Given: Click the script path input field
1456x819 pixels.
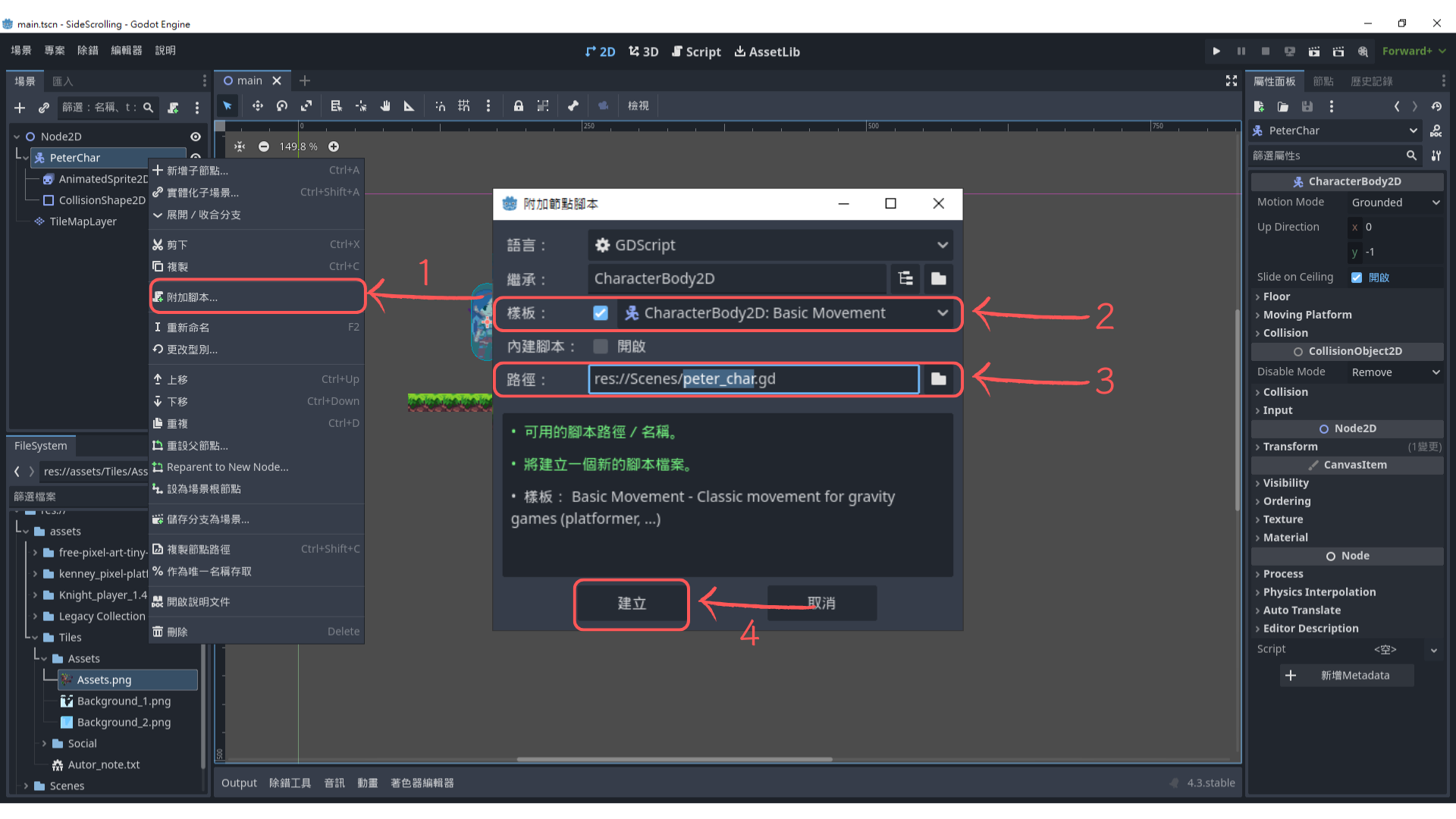Looking at the screenshot, I should click(753, 379).
